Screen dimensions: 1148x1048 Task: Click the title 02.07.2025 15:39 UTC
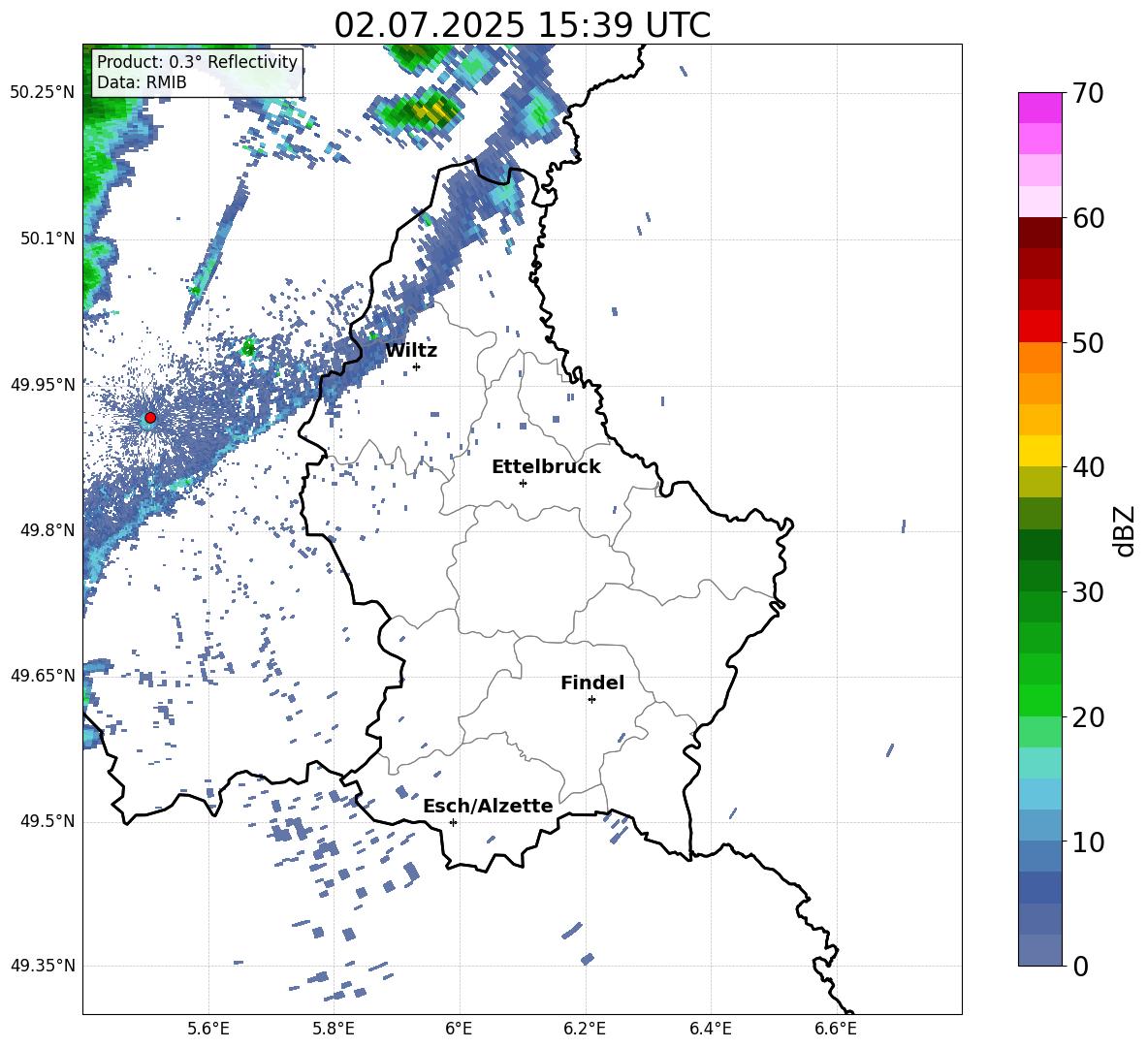click(523, 25)
